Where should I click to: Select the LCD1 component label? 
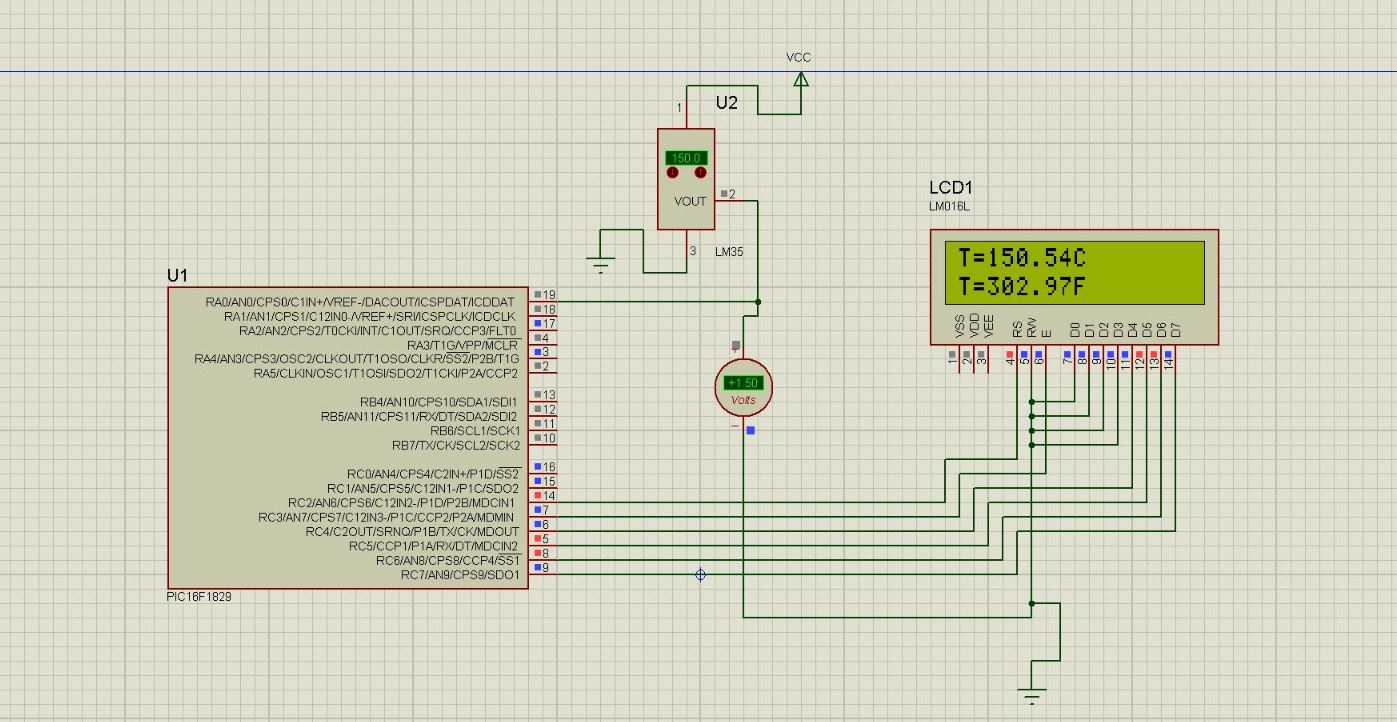(950, 188)
